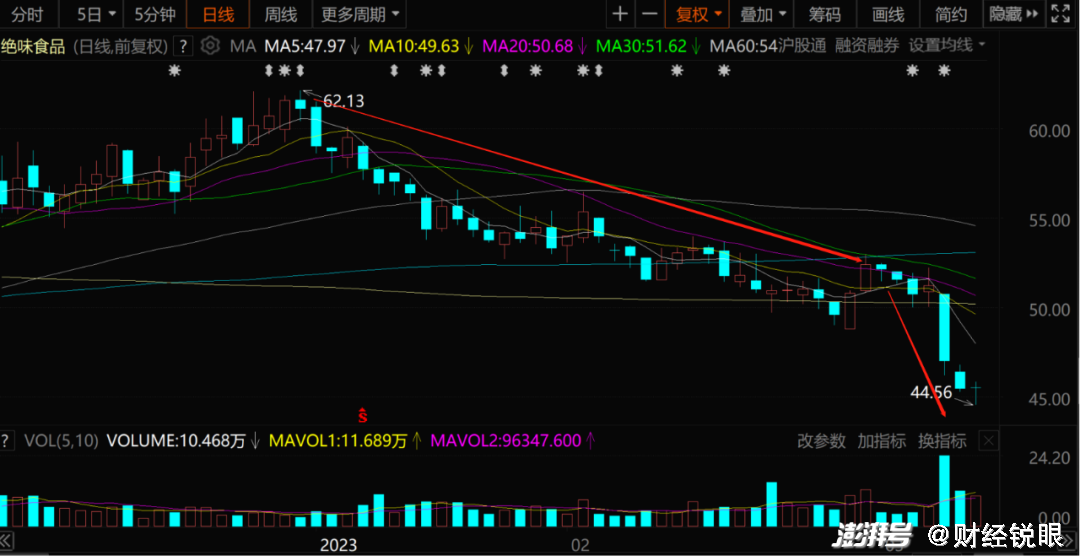Viewport: 1080px width, 556px height.
Task: Open the 5日 period dropdown
Action: coord(96,14)
